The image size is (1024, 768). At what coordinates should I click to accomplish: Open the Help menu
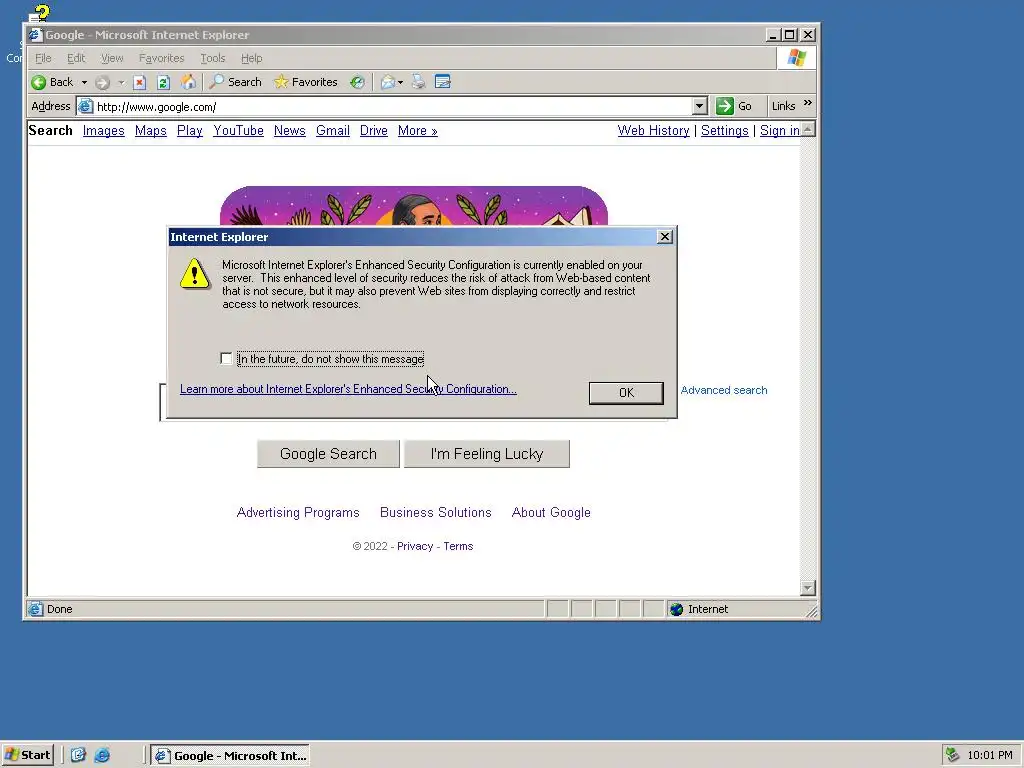(x=251, y=58)
